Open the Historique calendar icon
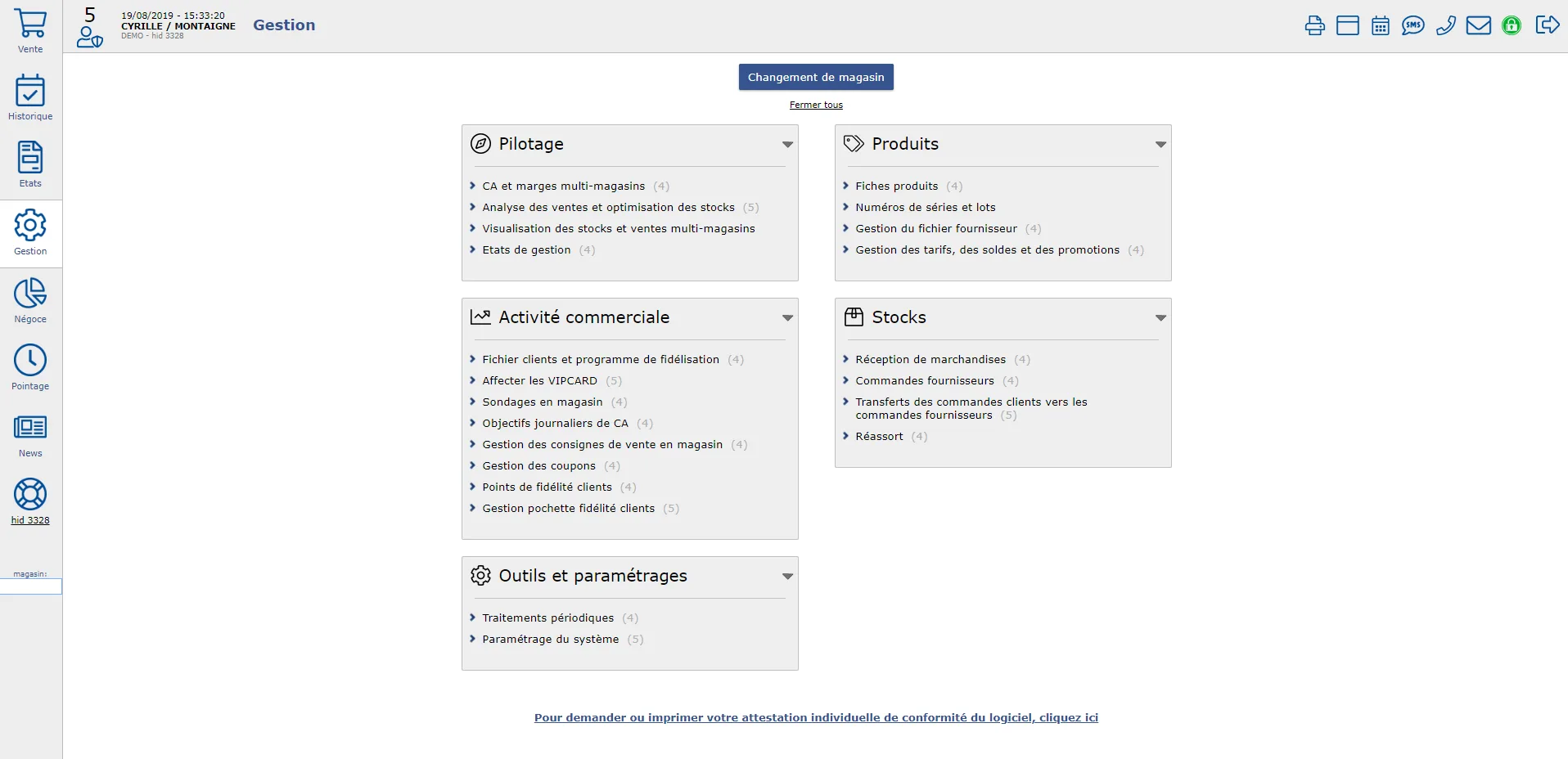Image resolution: width=1568 pixels, height=759 pixels. click(x=30, y=91)
